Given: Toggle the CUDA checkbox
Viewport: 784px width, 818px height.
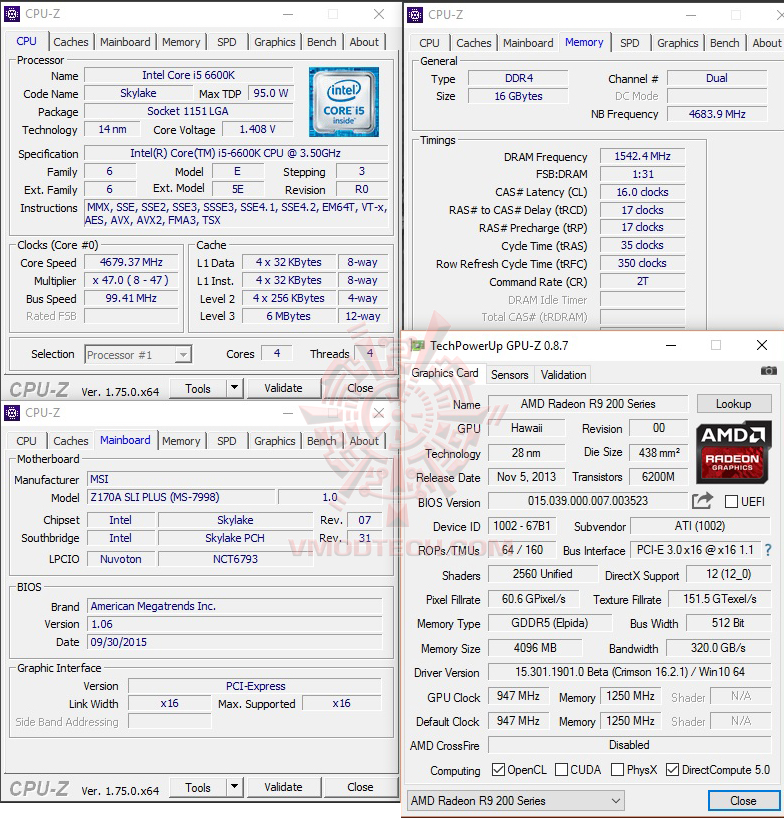Looking at the screenshot, I should pos(562,769).
